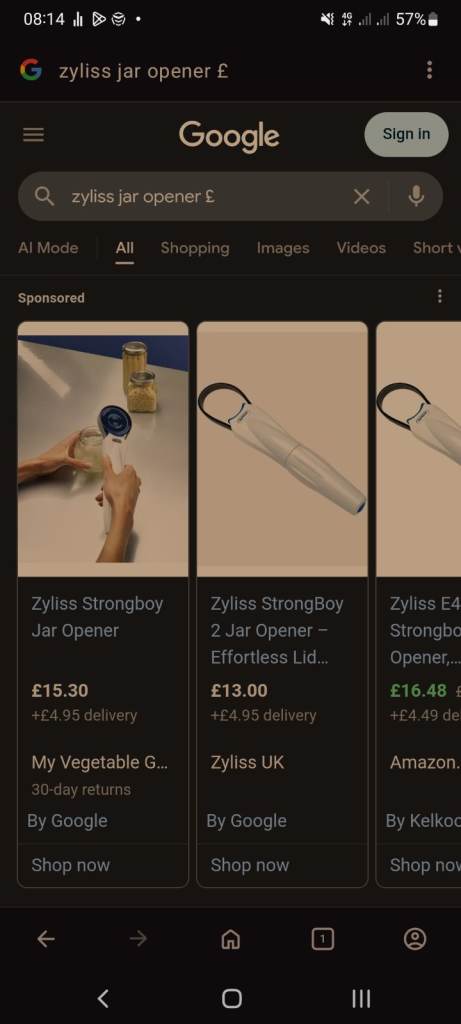Open the Google hamburger menu

33,135
